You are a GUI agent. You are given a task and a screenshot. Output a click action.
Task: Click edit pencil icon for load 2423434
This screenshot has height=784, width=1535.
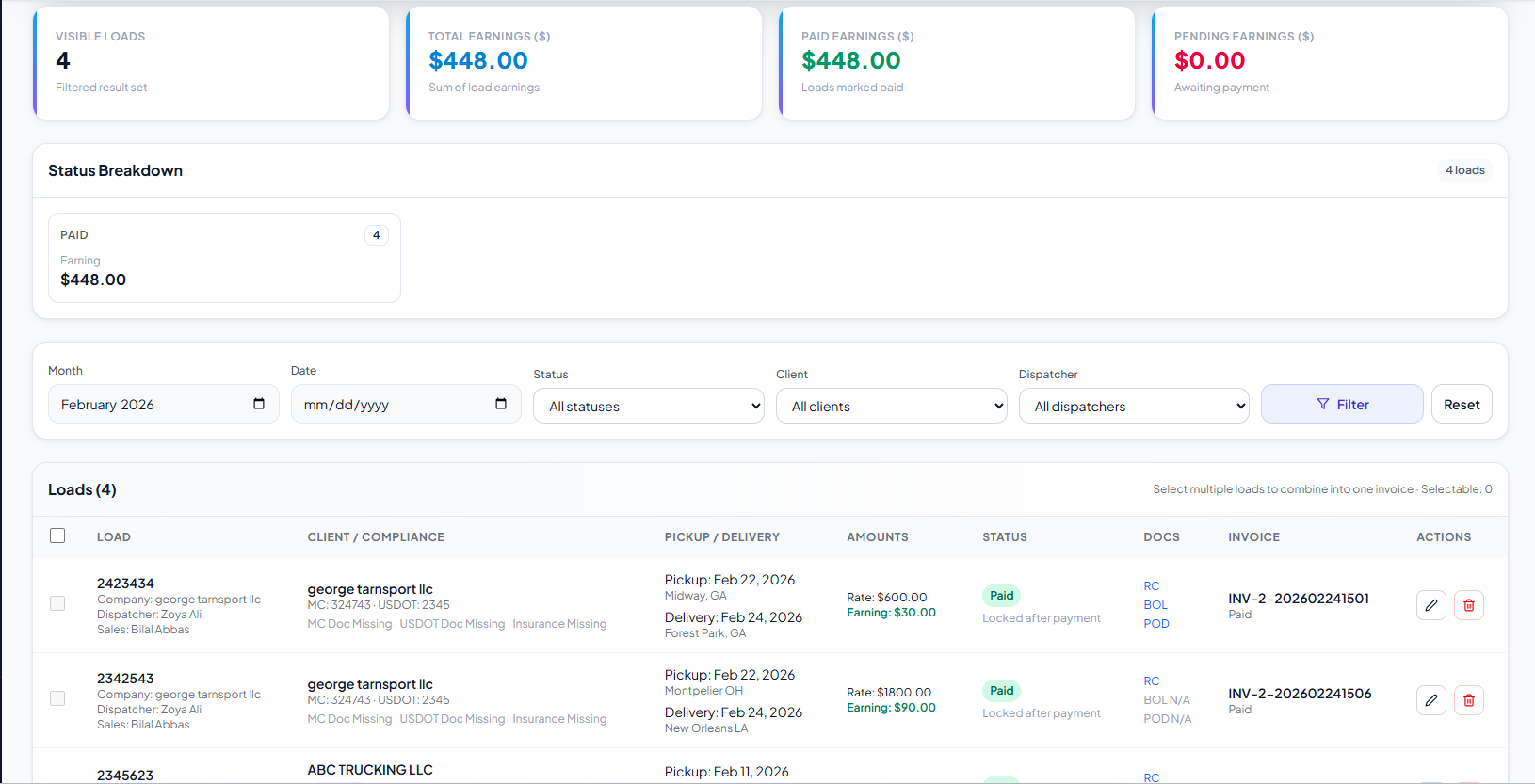(x=1430, y=605)
